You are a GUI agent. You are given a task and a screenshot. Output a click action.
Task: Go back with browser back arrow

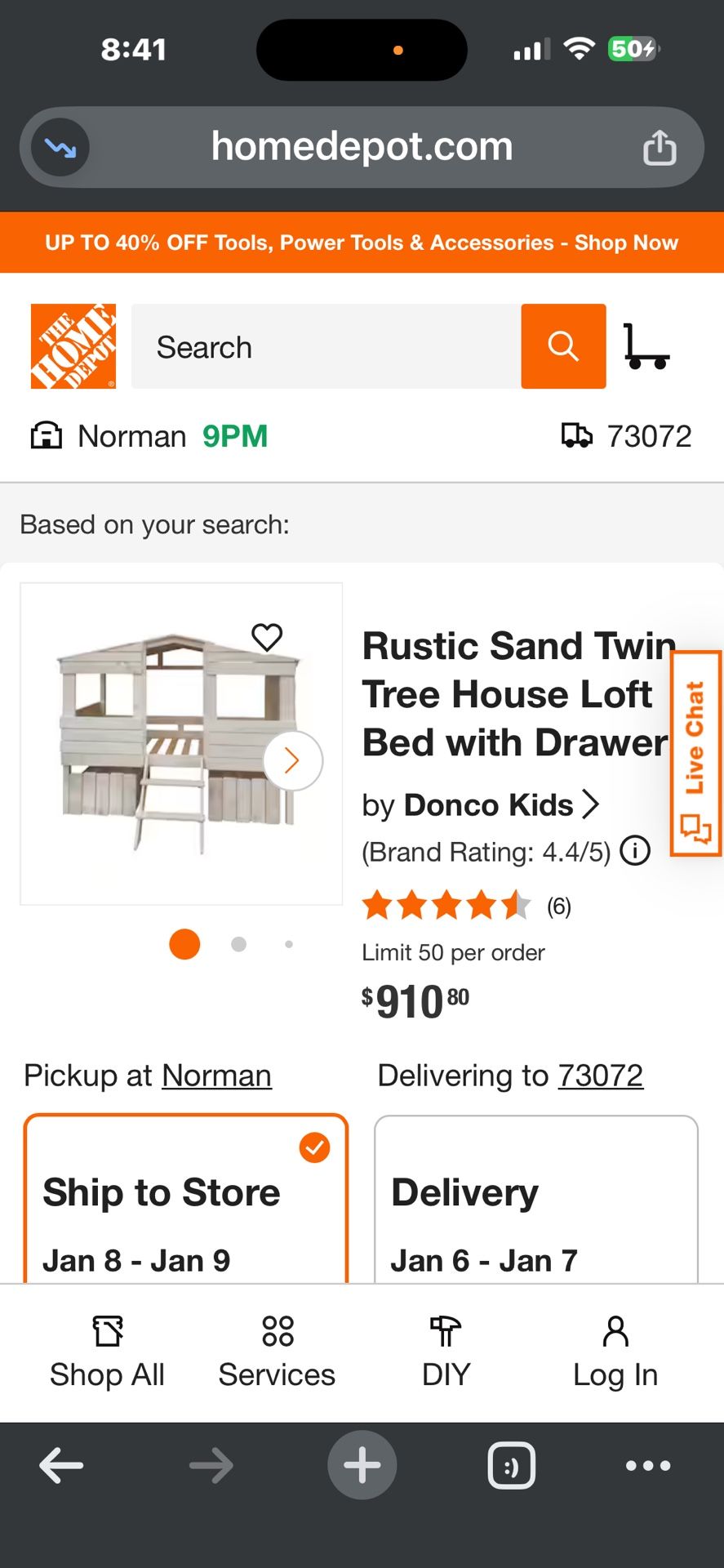61,1466
